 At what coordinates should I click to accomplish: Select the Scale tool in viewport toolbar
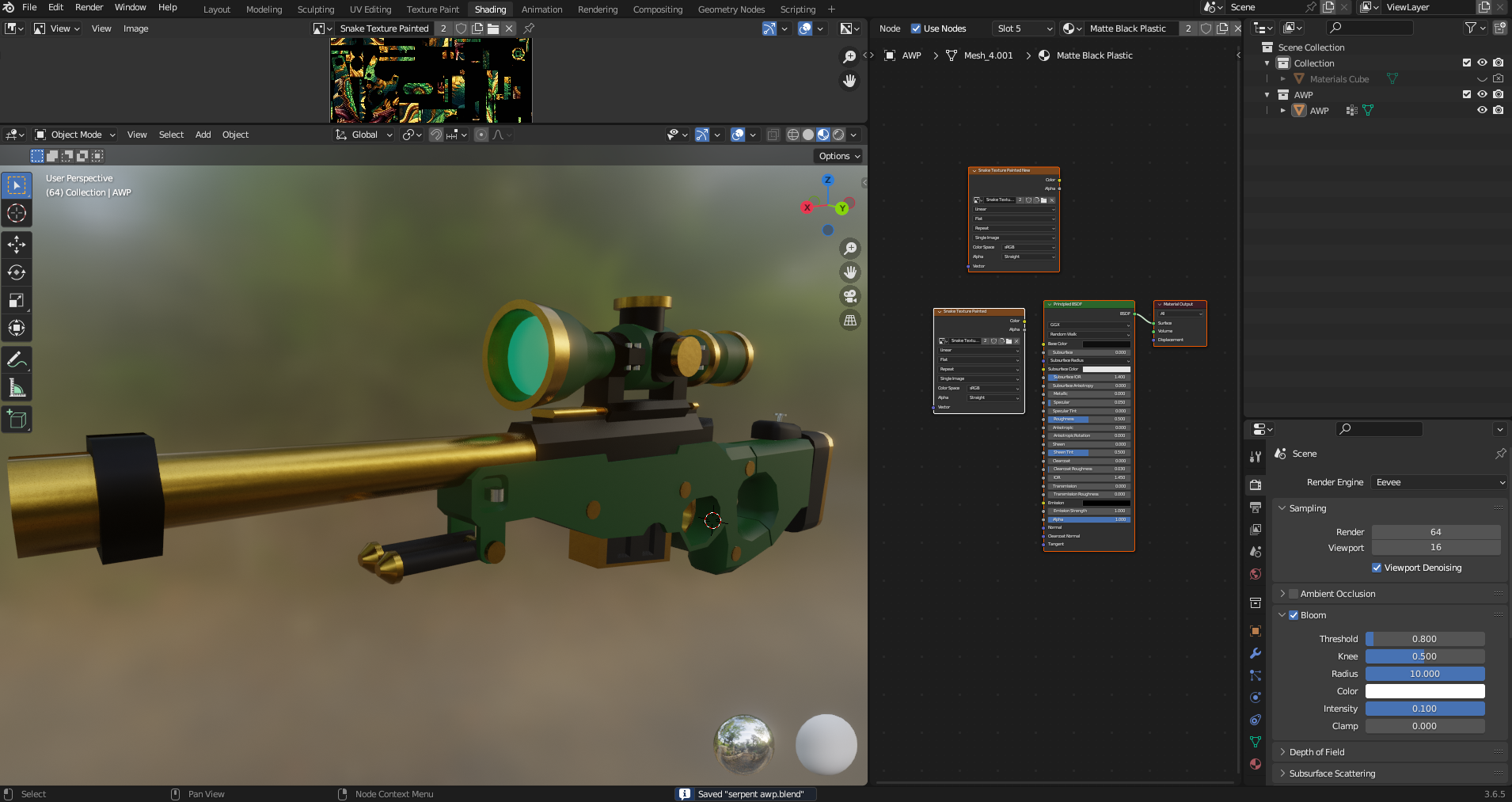[17, 300]
